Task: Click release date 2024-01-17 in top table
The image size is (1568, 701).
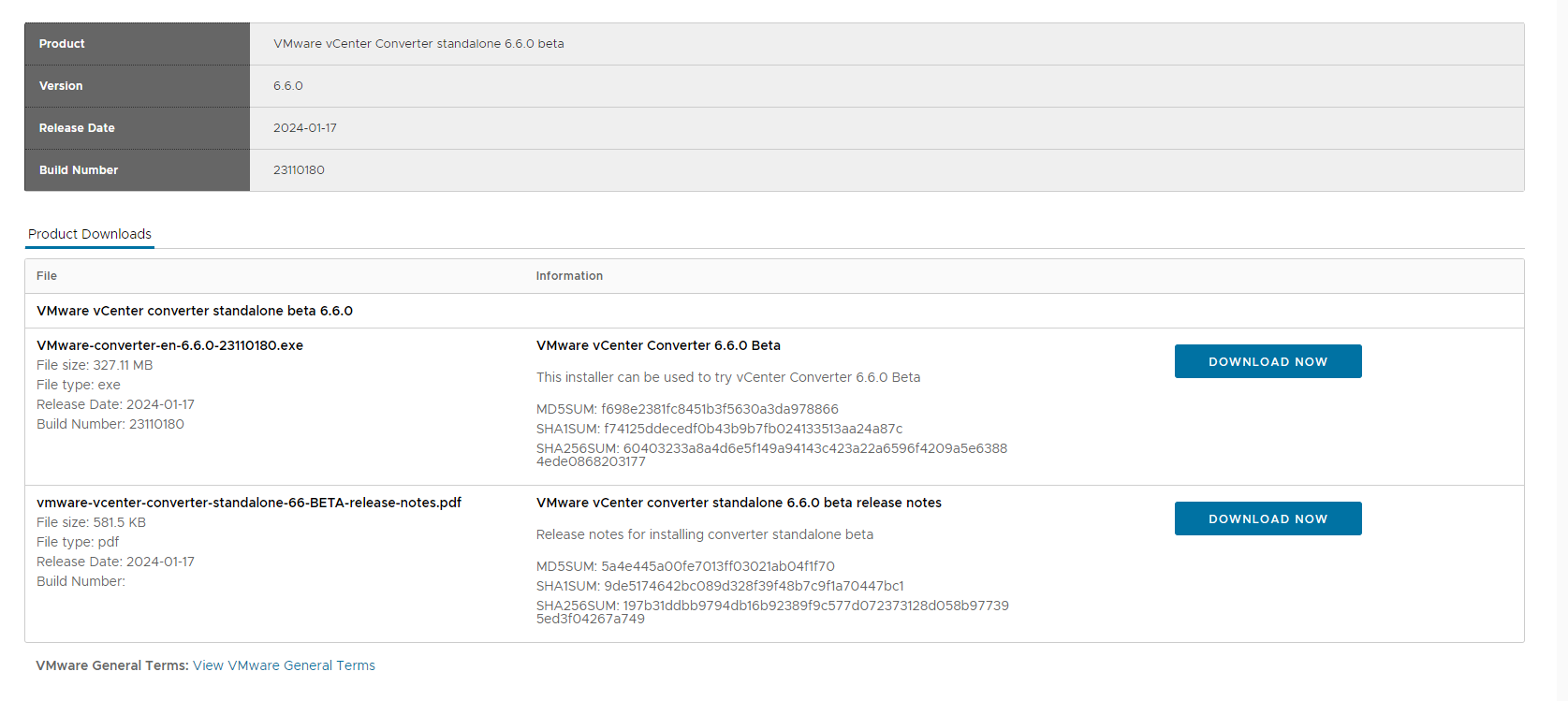Action: [x=305, y=128]
